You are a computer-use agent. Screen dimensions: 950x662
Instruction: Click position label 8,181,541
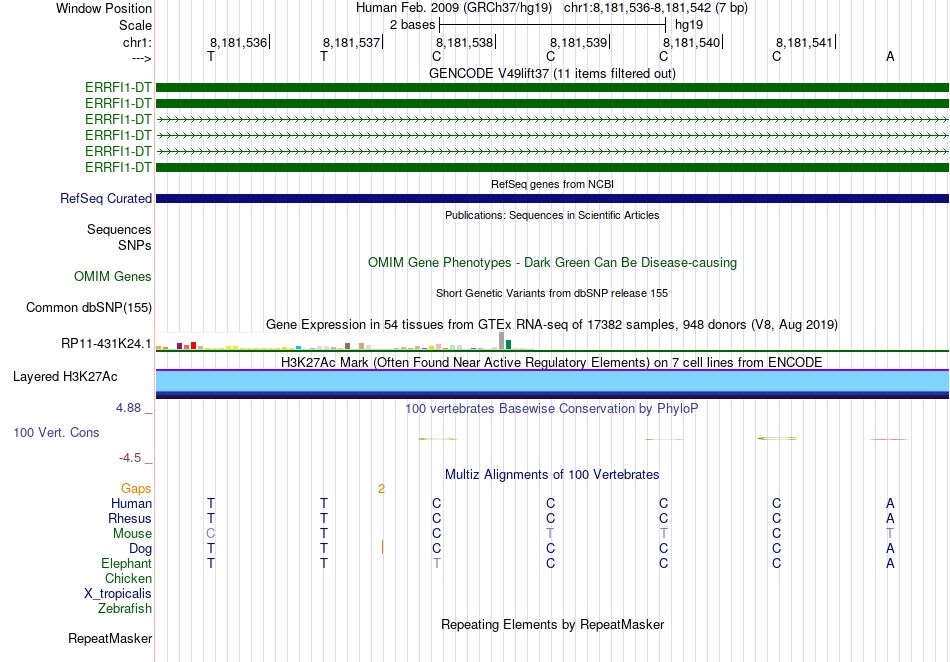point(805,42)
